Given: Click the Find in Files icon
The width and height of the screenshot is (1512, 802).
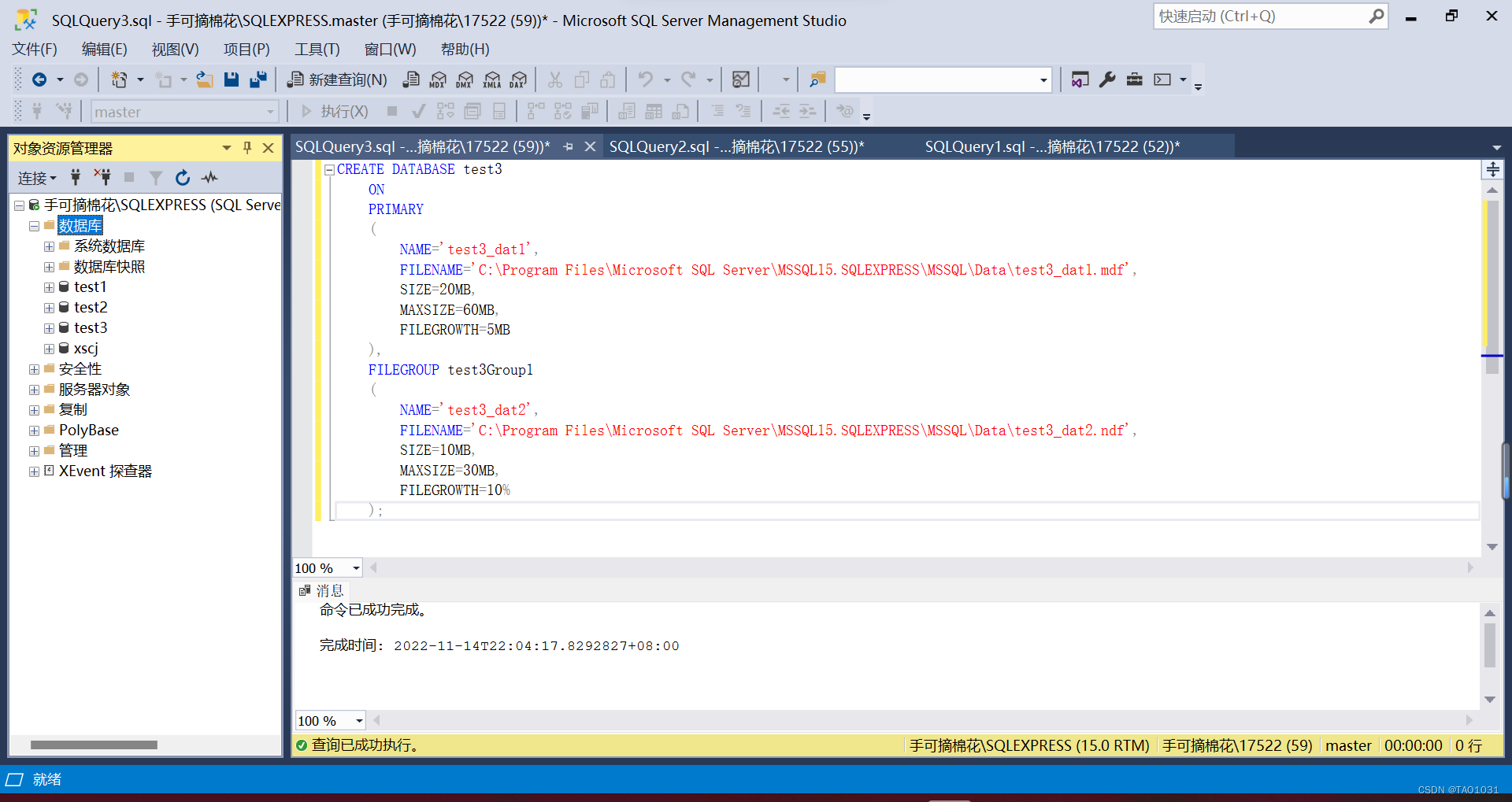Looking at the screenshot, I should [817, 79].
